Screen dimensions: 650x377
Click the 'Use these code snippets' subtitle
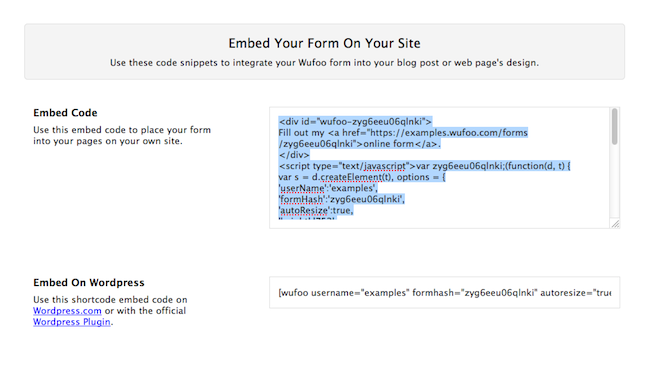(x=324, y=63)
